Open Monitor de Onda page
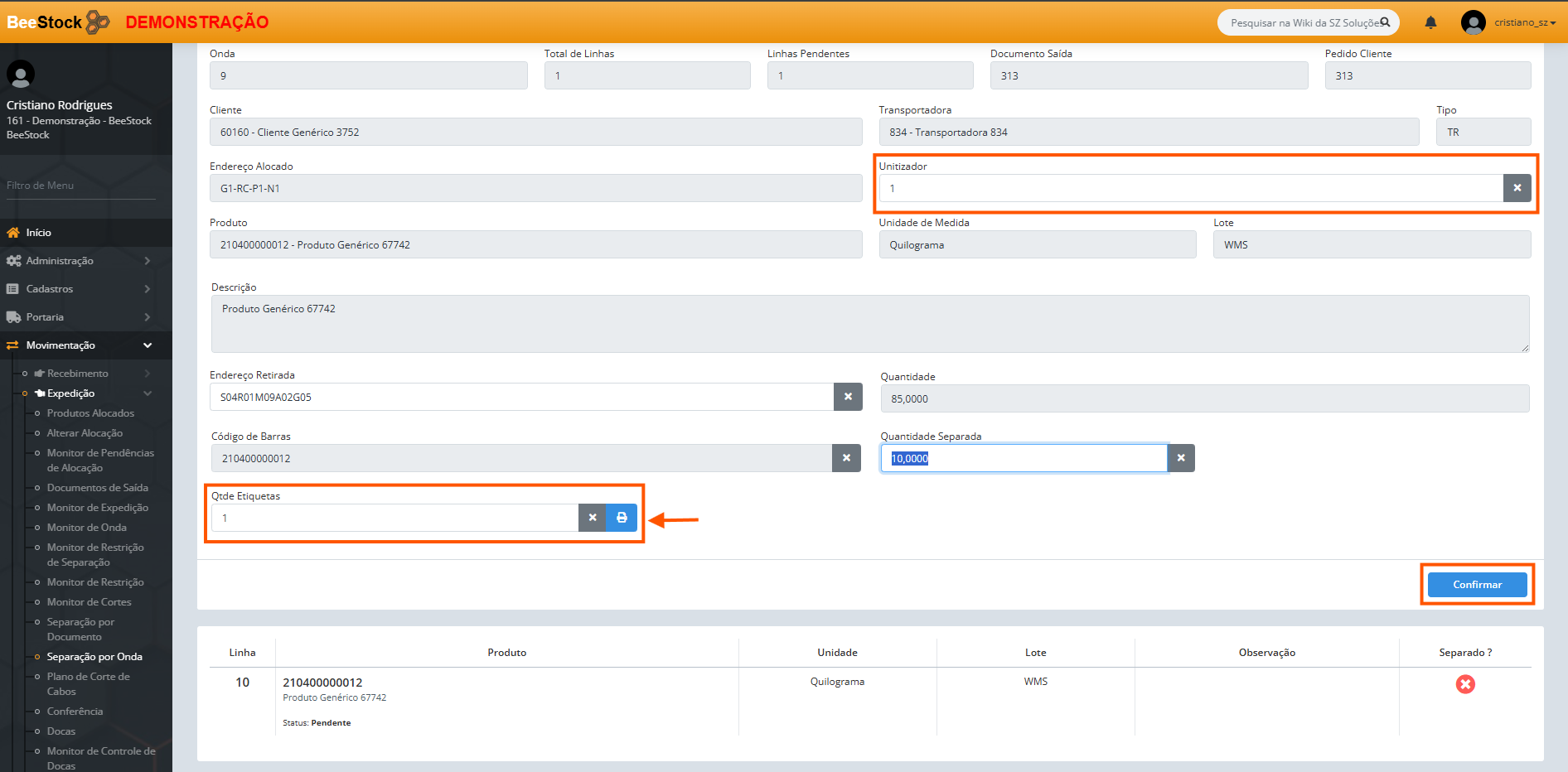This screenshot has height=772, width=1568. 87,528
